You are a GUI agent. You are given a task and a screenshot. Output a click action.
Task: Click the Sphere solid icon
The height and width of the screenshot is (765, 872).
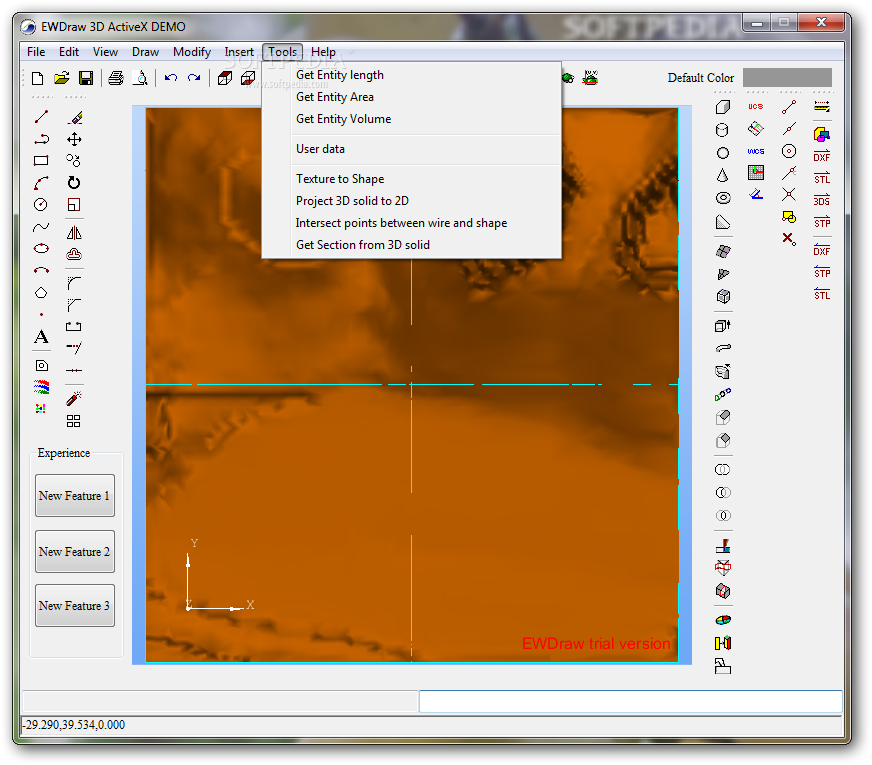(x=722, y=153)
